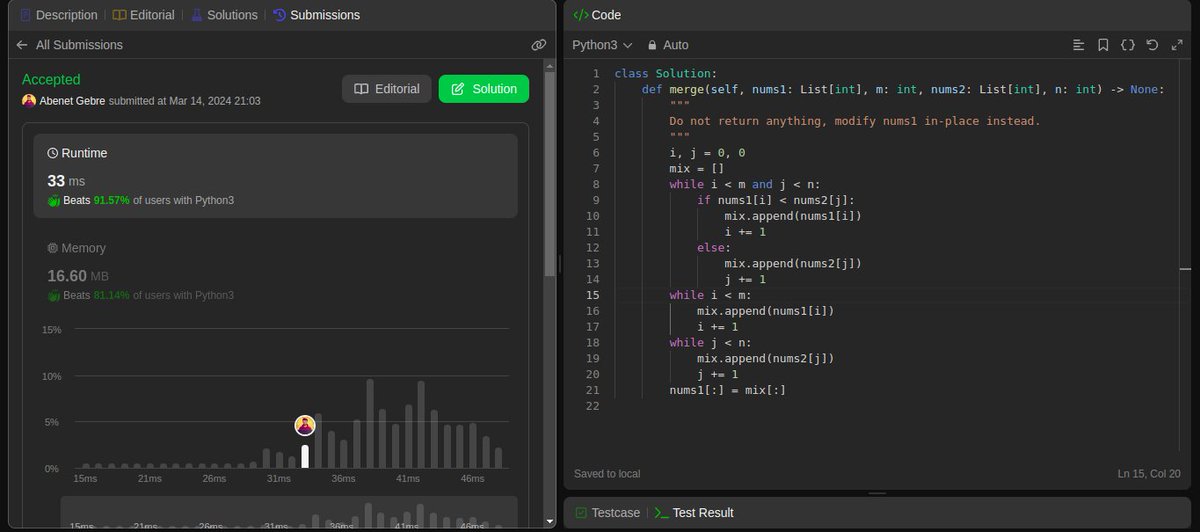Image resolution: width=1200 pixels, height=532 pixels.
Task: Click the 'else:' line in the code
Action: 714,248
